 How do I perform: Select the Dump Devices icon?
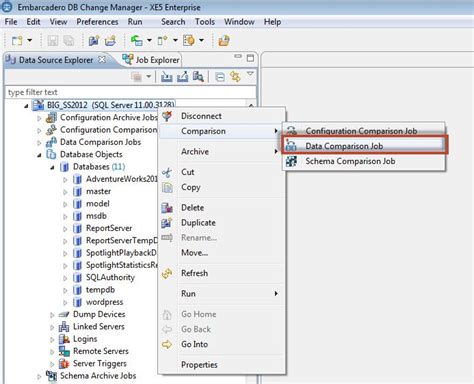[64, 314]
